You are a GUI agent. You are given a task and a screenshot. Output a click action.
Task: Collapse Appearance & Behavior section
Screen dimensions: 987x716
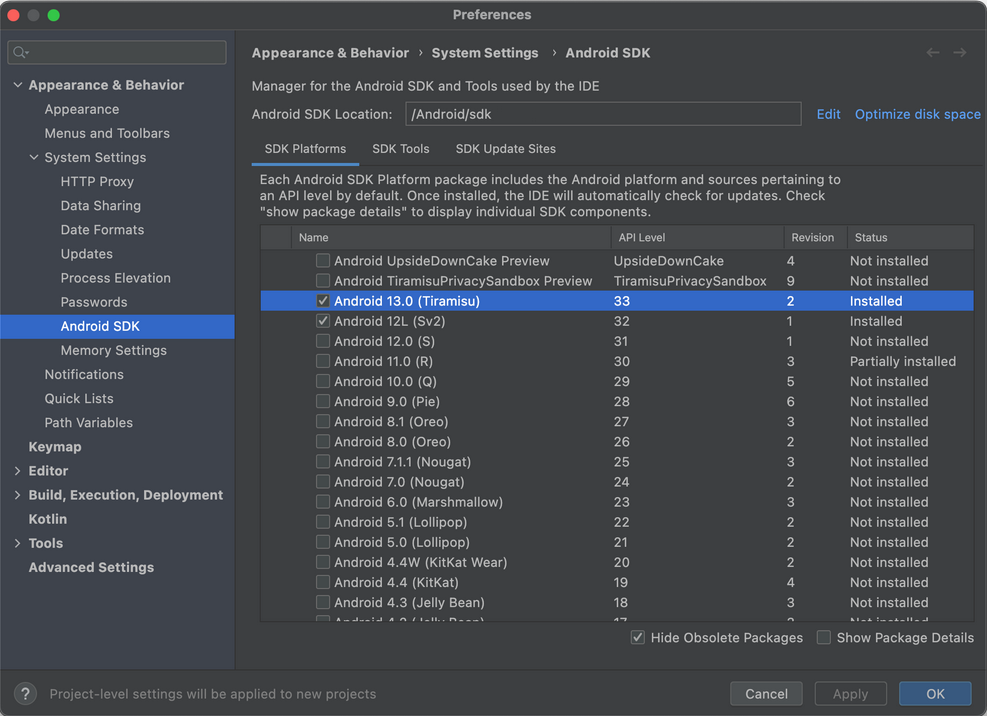click(x=18, y=85)
